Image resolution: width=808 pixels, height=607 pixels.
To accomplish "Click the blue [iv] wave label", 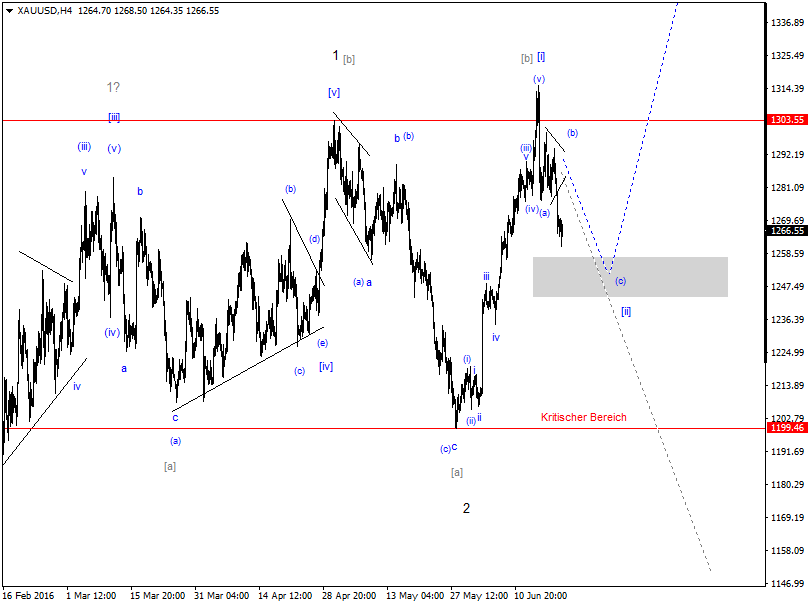I will tap(326, 366).
